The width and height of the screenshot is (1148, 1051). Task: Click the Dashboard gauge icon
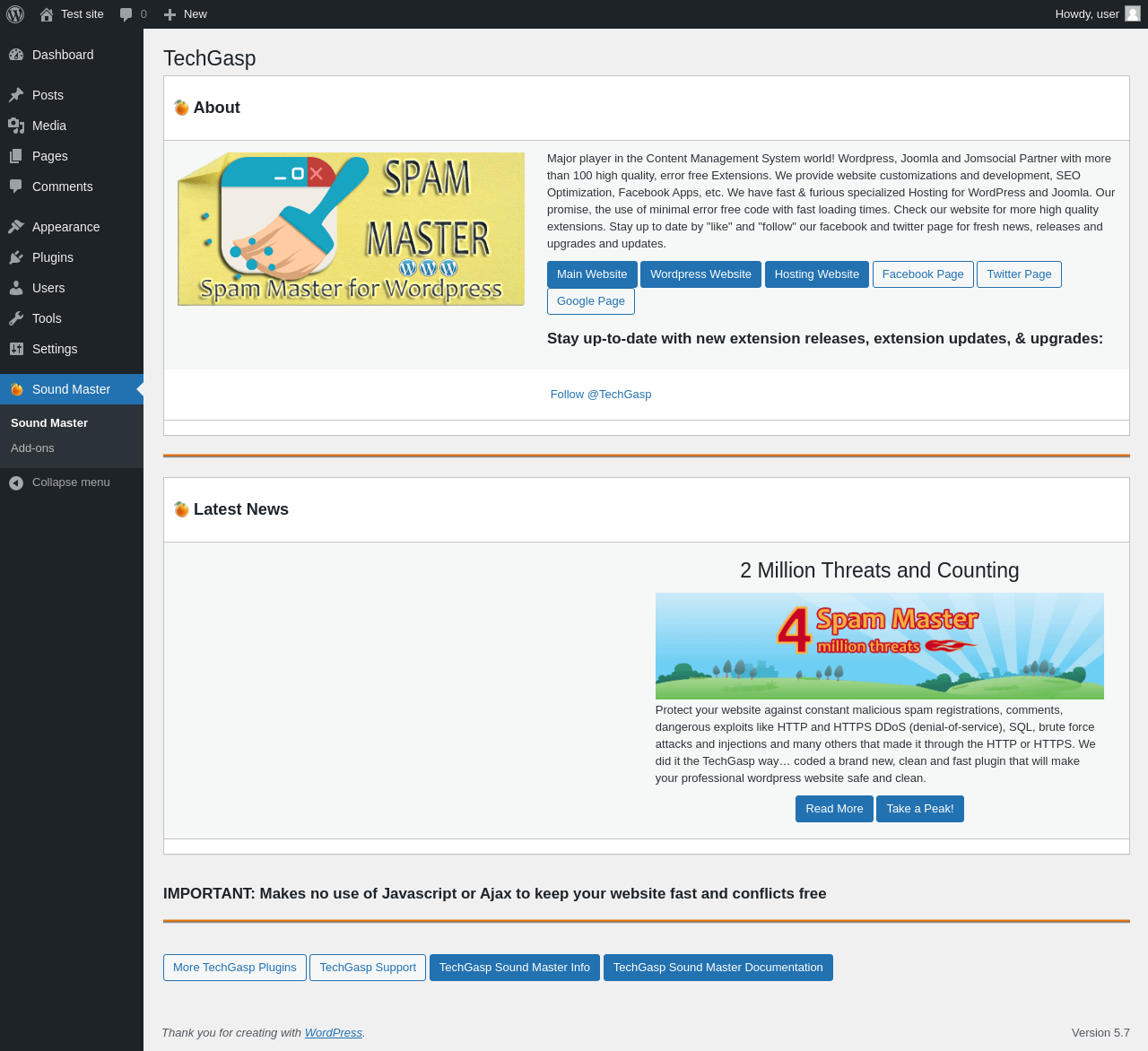16,55
